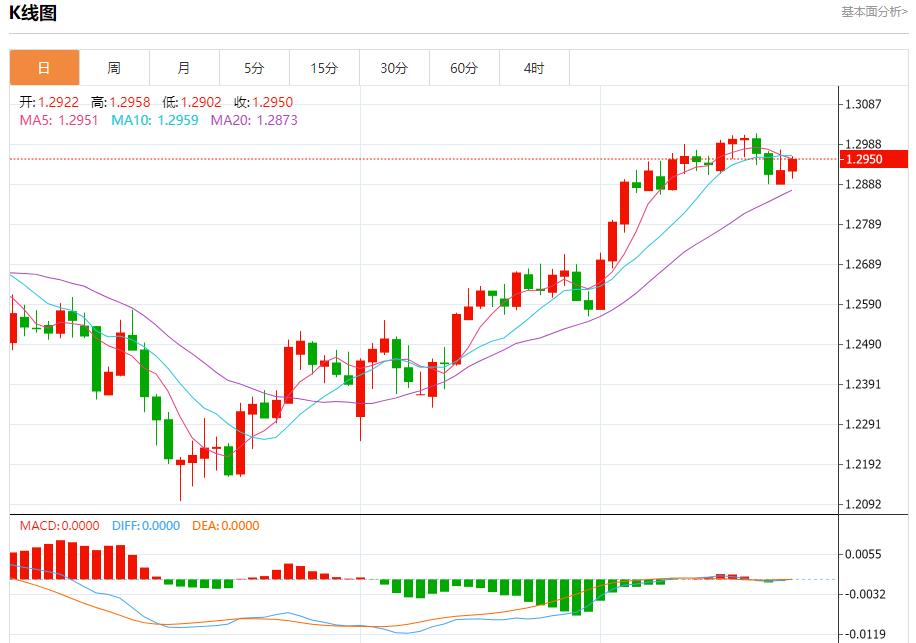This screenshot has width=916, height=643.
Task: Click the latest red candlestick at chart's right end
Action: tap(792, 165)
